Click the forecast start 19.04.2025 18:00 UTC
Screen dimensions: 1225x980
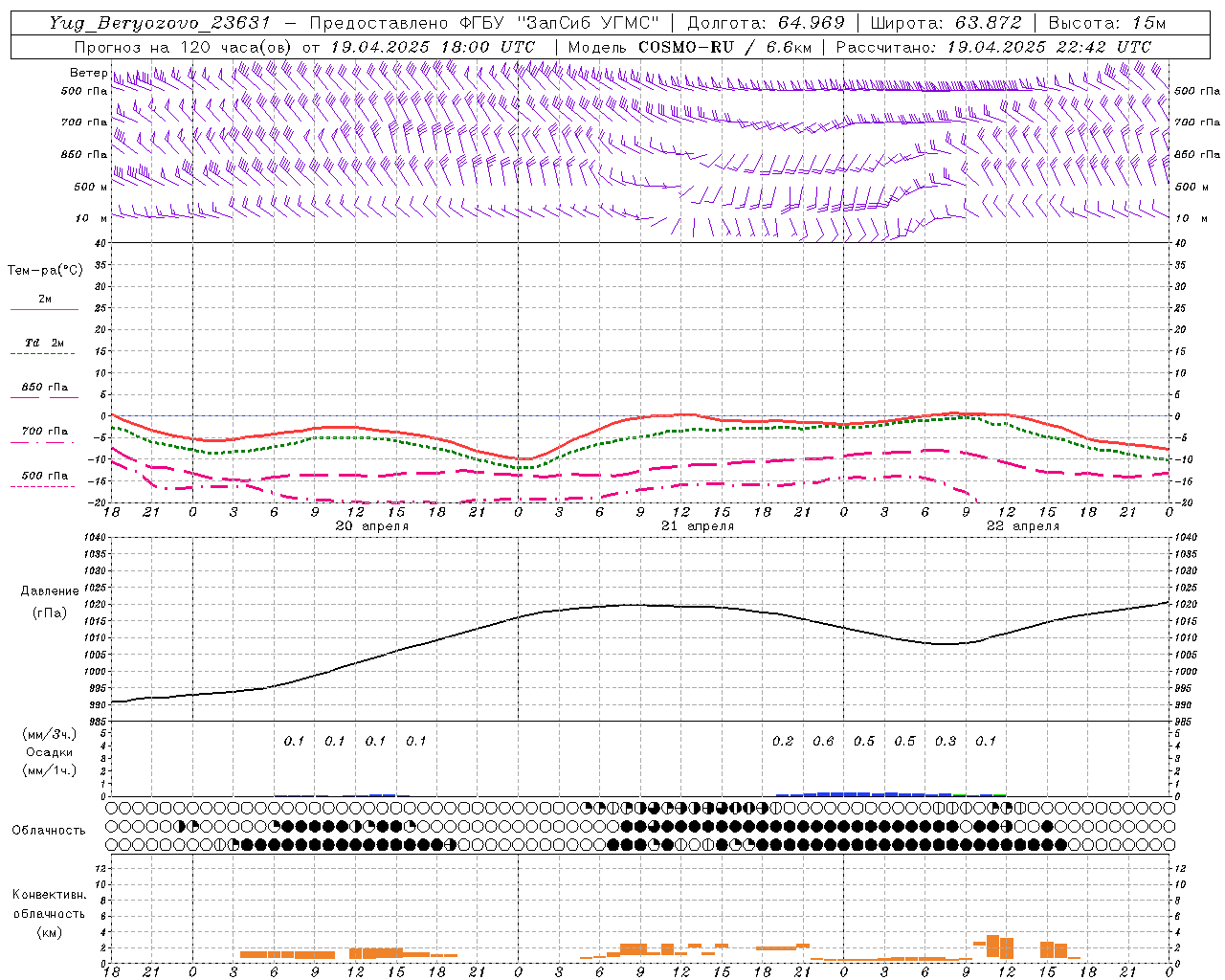432,46
